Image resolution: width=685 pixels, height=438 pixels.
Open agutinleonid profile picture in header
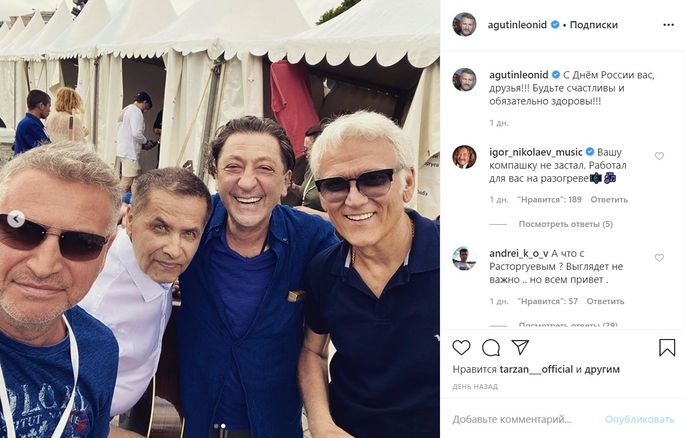pyautogui.click(x=464, y=24)
